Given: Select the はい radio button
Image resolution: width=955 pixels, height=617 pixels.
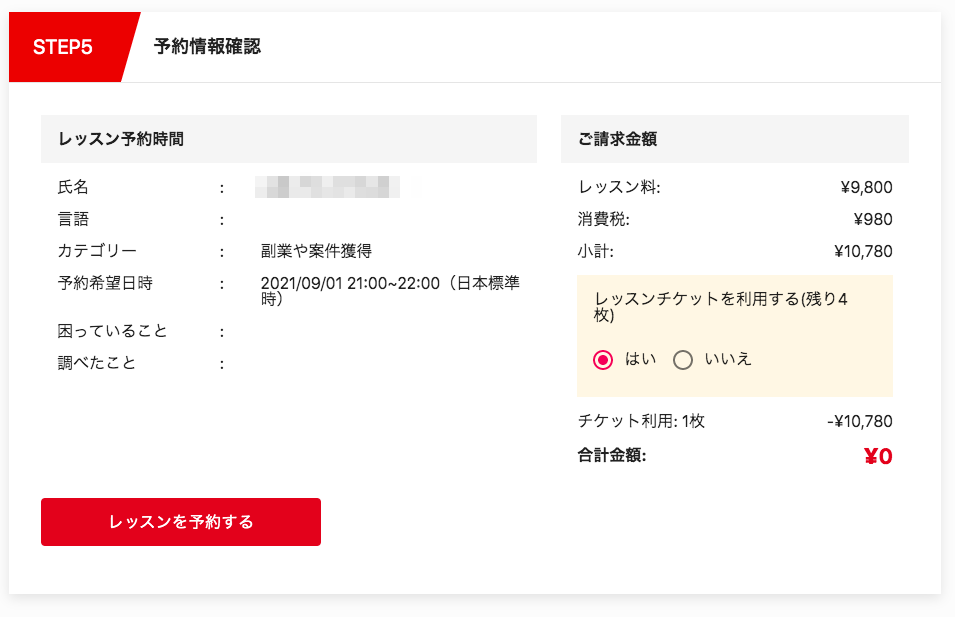Looking at the screenshot, I should 603,360.
